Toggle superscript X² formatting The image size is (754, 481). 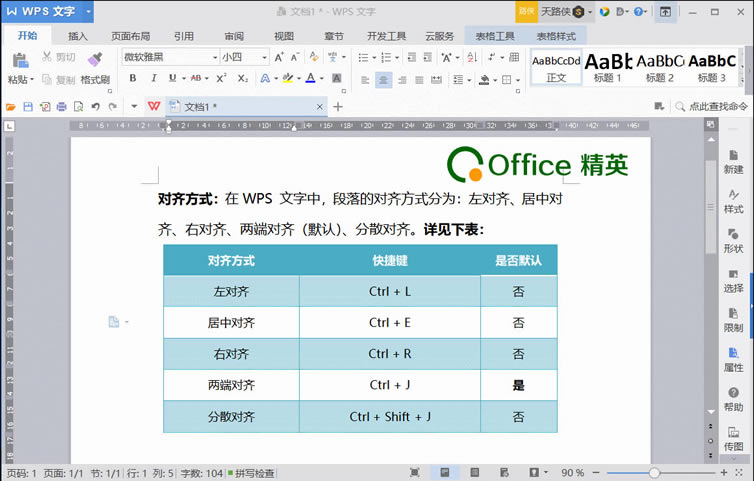tap(221, 78)
